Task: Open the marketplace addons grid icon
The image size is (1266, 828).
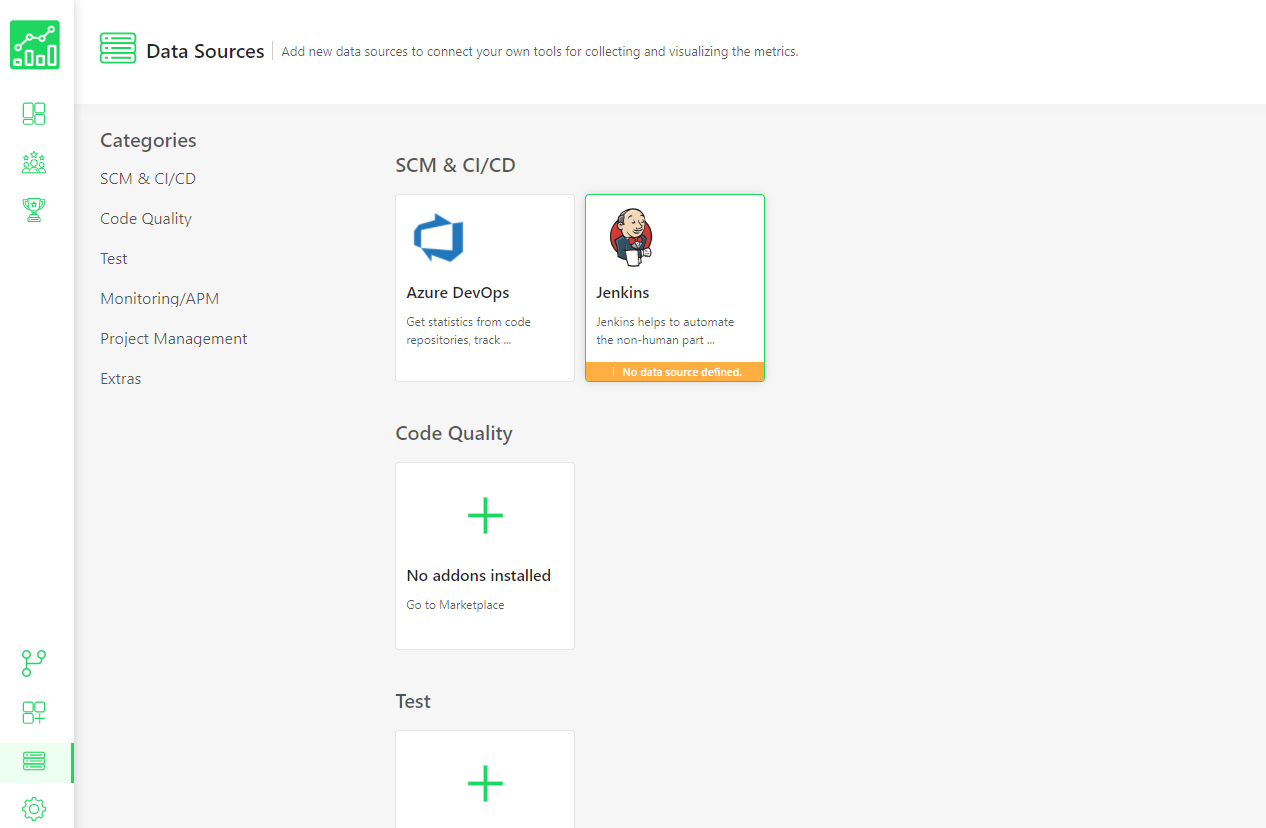Action: point(34,712)
